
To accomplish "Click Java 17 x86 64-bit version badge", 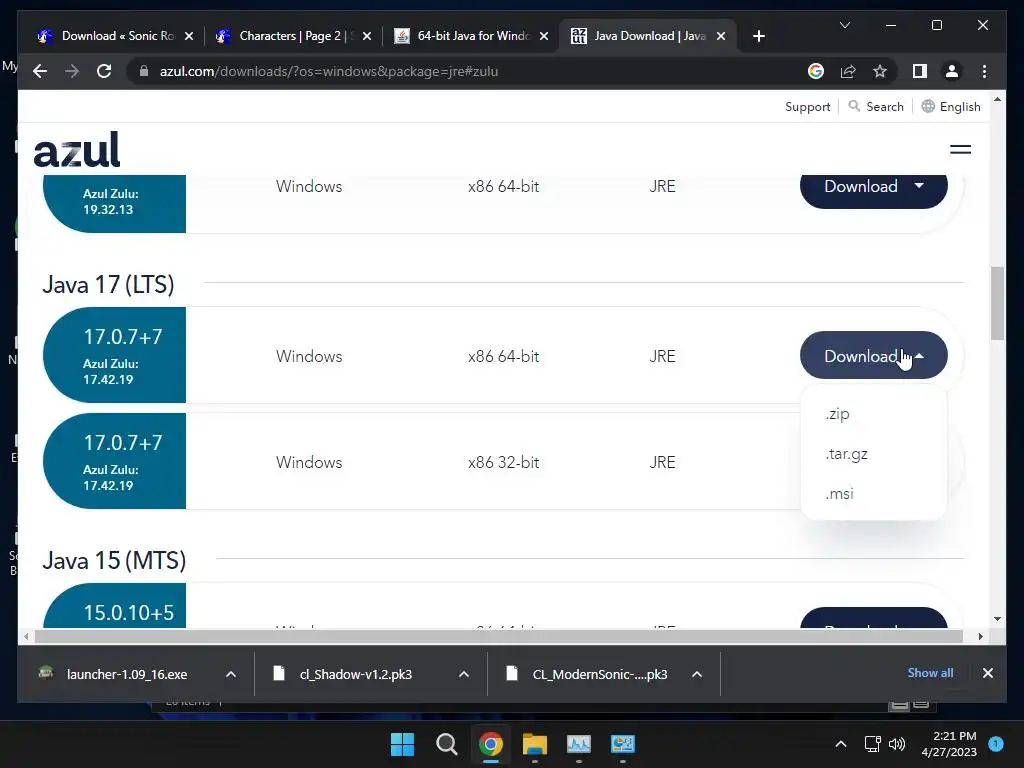I will tap(114, 355).
